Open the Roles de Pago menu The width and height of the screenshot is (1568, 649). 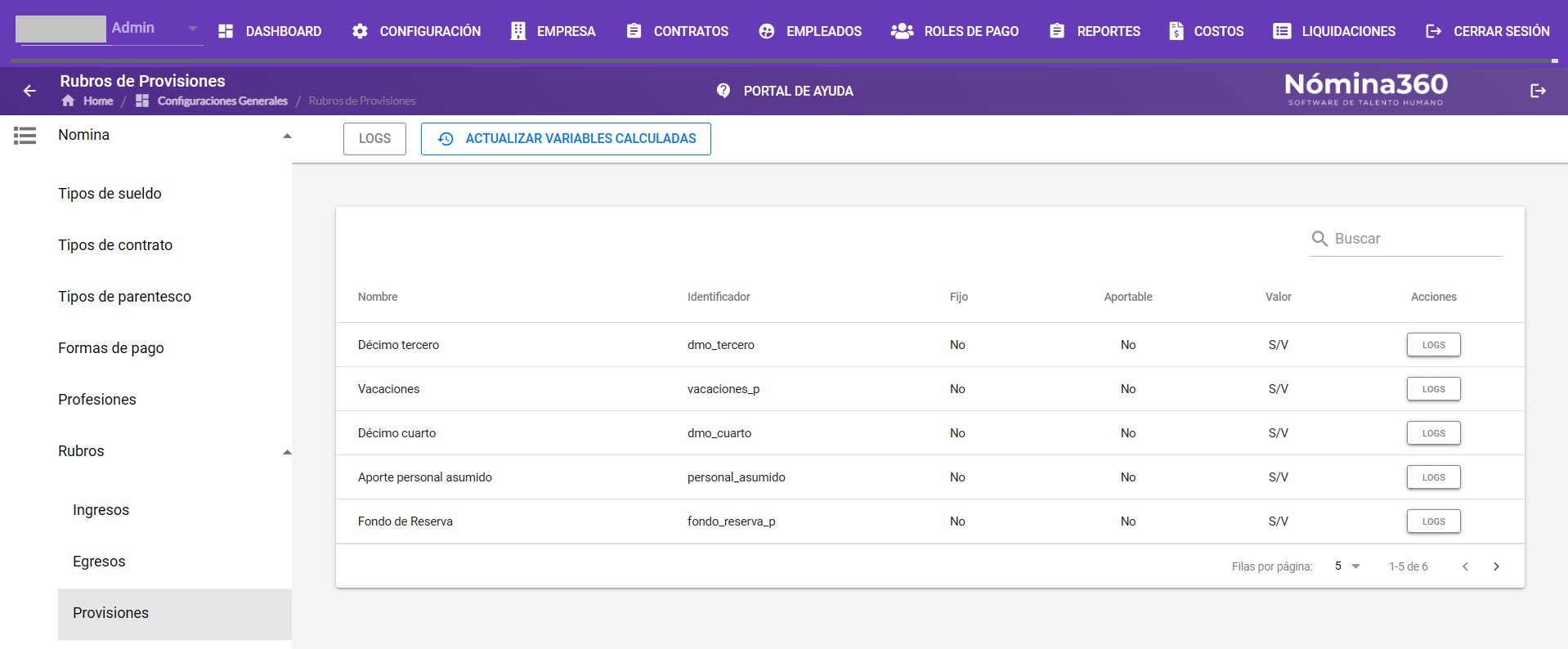tap(955, 31)
